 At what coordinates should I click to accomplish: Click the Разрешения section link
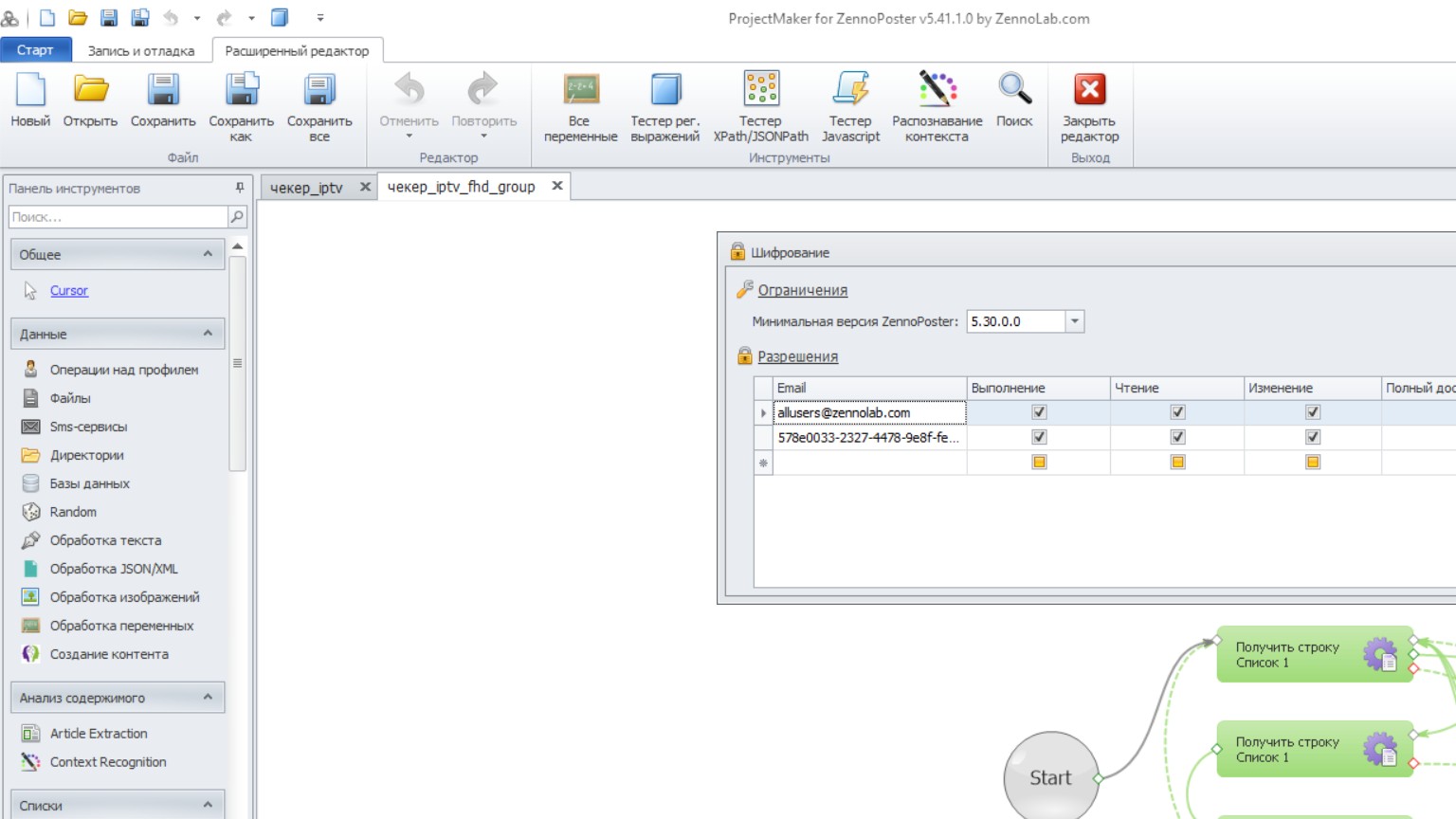click(x=798, y=356)
